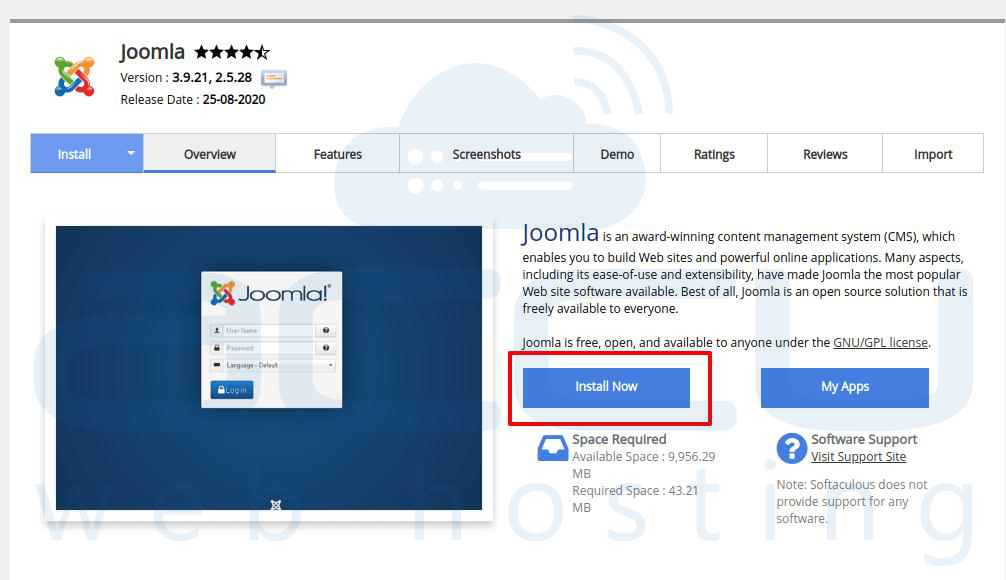Image resolution: width=1006 pixels, height=580 pixels.
Task: Open the Features tab
Action: pyautogui.click(x=337, y=154)
